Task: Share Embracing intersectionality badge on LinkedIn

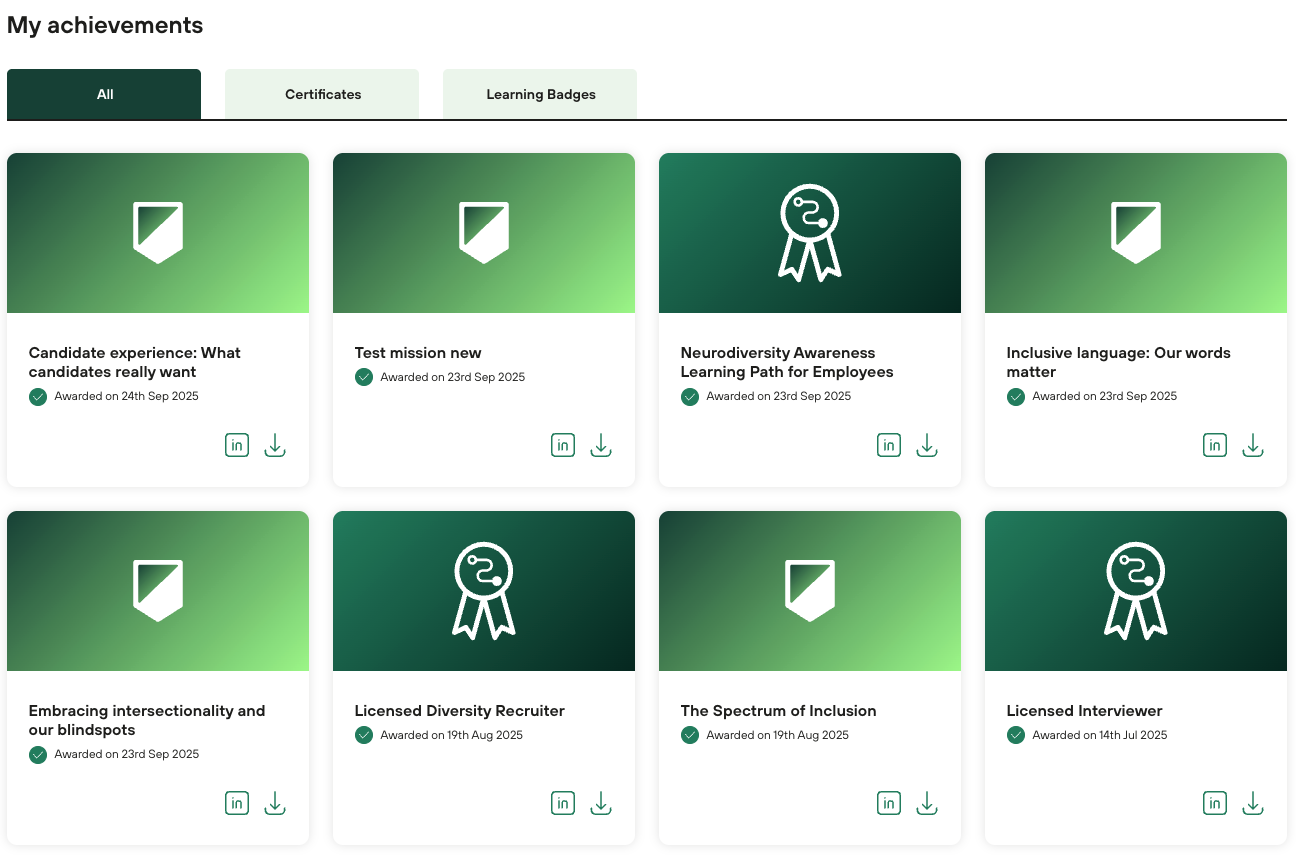Action: tap(237, 803)
